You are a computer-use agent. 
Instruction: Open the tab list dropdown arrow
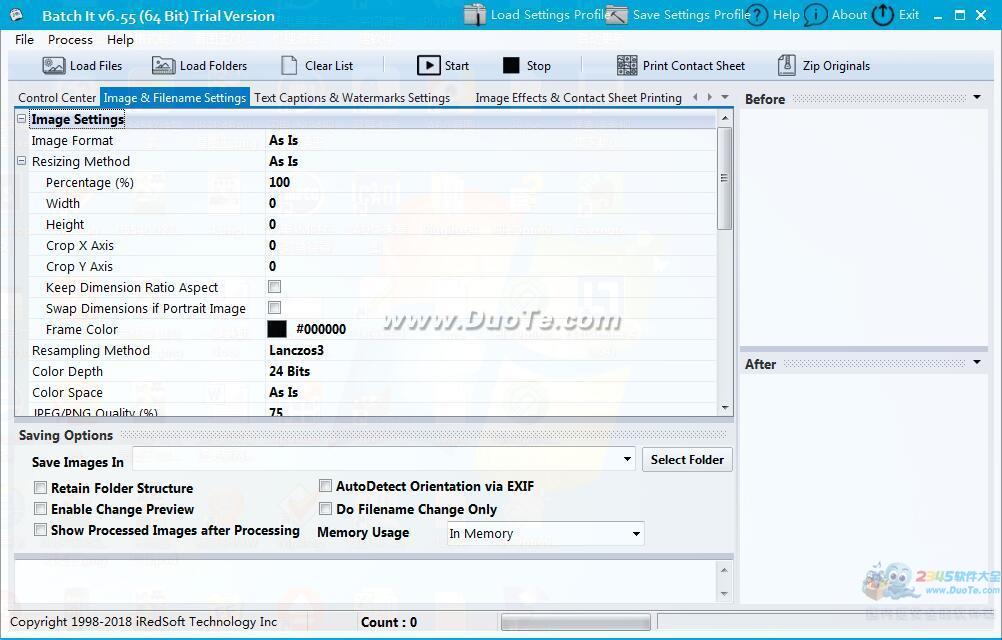725,97
